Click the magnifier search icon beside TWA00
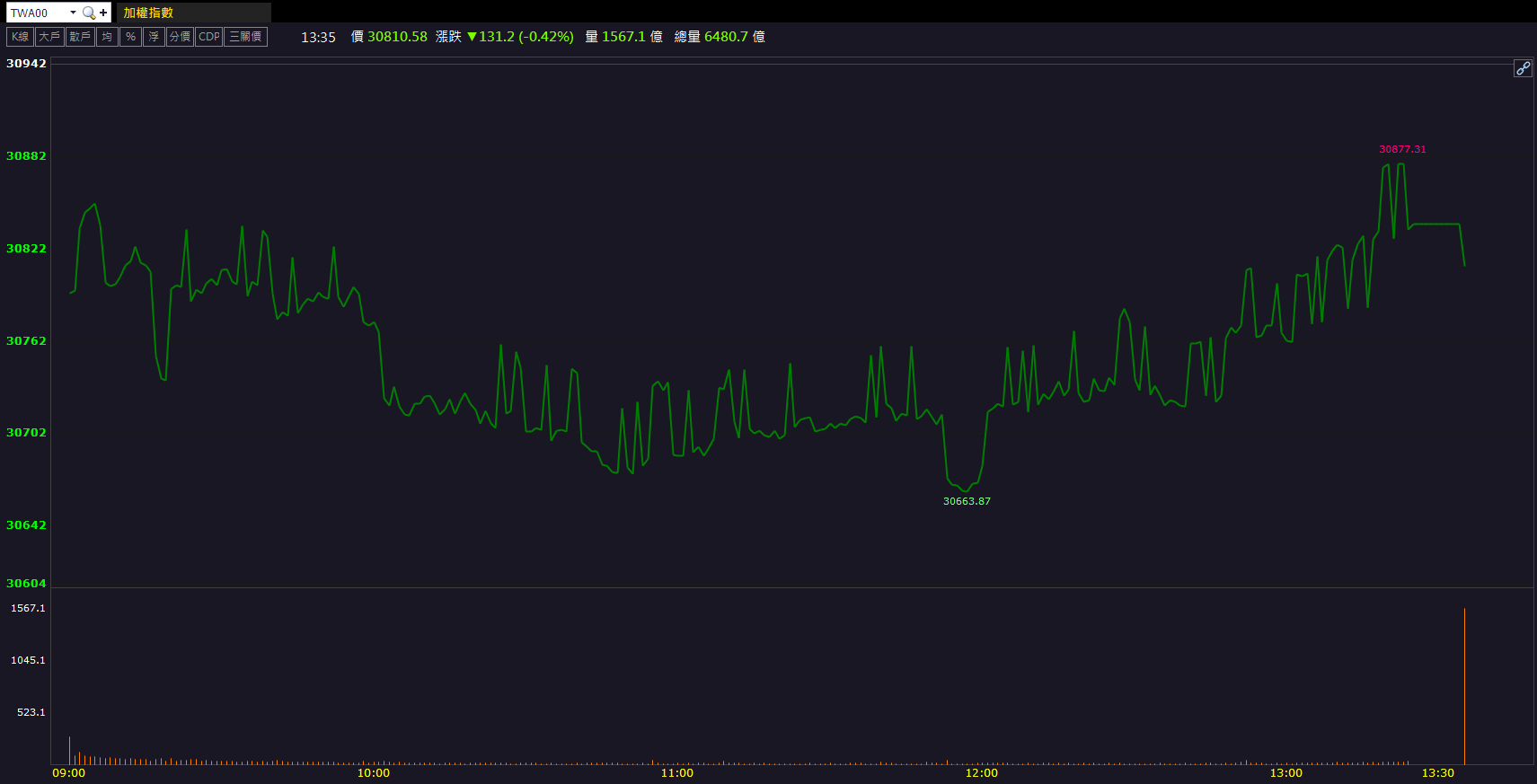 click(88, 13)
